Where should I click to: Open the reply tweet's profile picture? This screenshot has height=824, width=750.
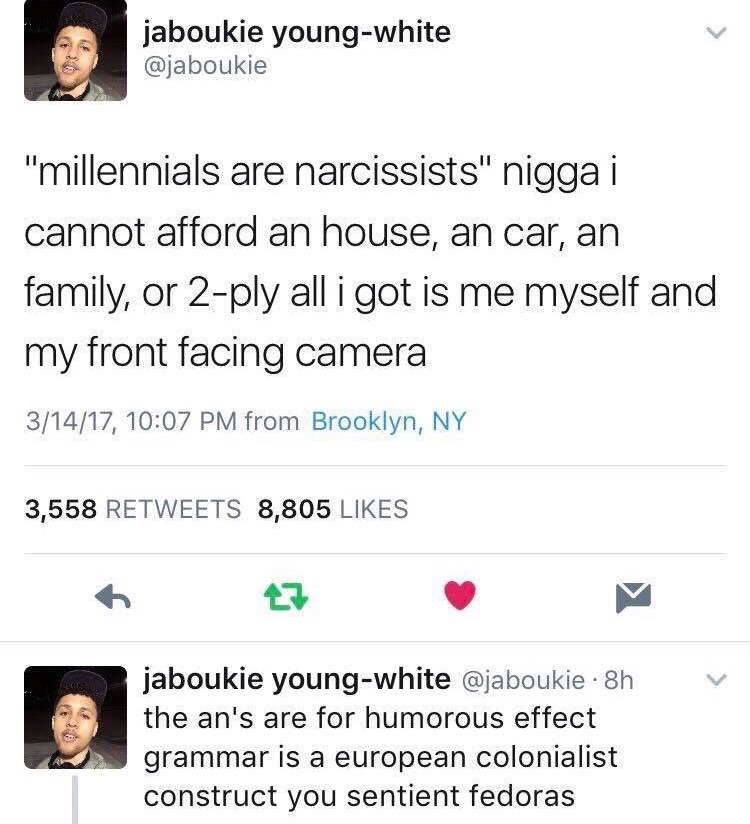point(75,717)
